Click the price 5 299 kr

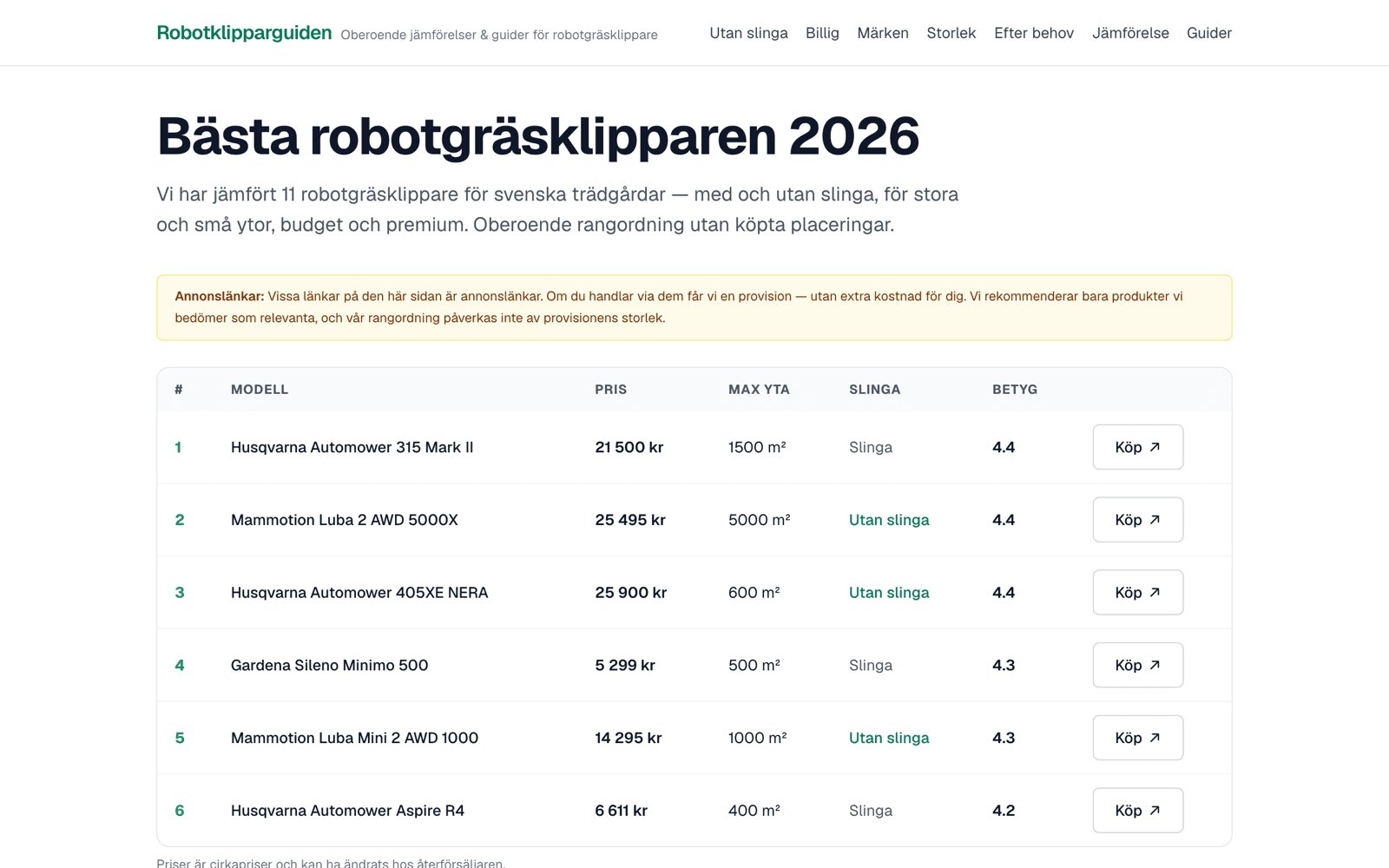[625, 665]
